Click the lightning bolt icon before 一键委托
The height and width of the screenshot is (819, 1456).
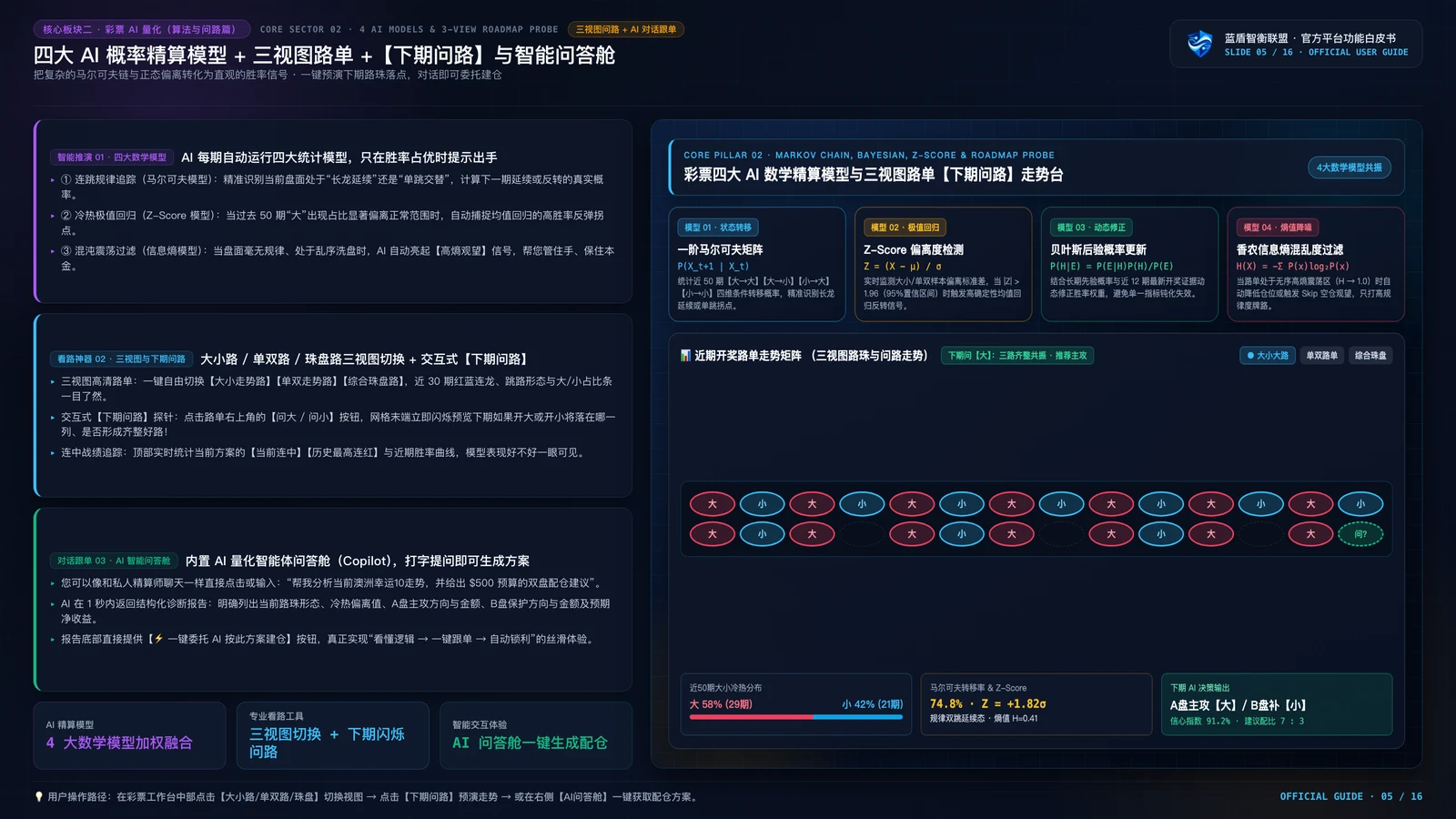[x=158, y=639]
